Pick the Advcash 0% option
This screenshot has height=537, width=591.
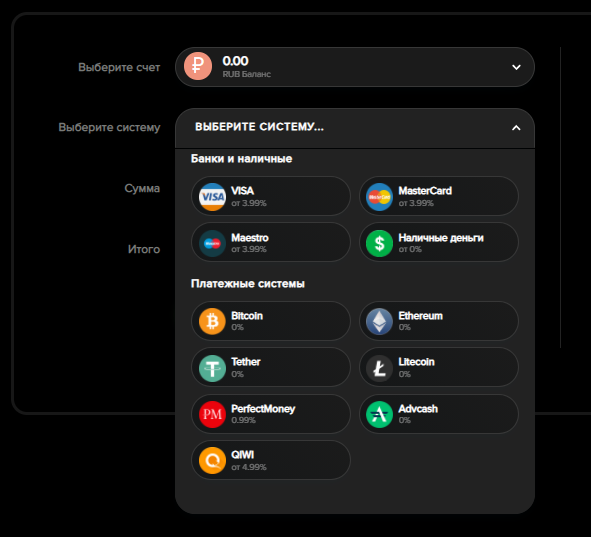[439, 414]
